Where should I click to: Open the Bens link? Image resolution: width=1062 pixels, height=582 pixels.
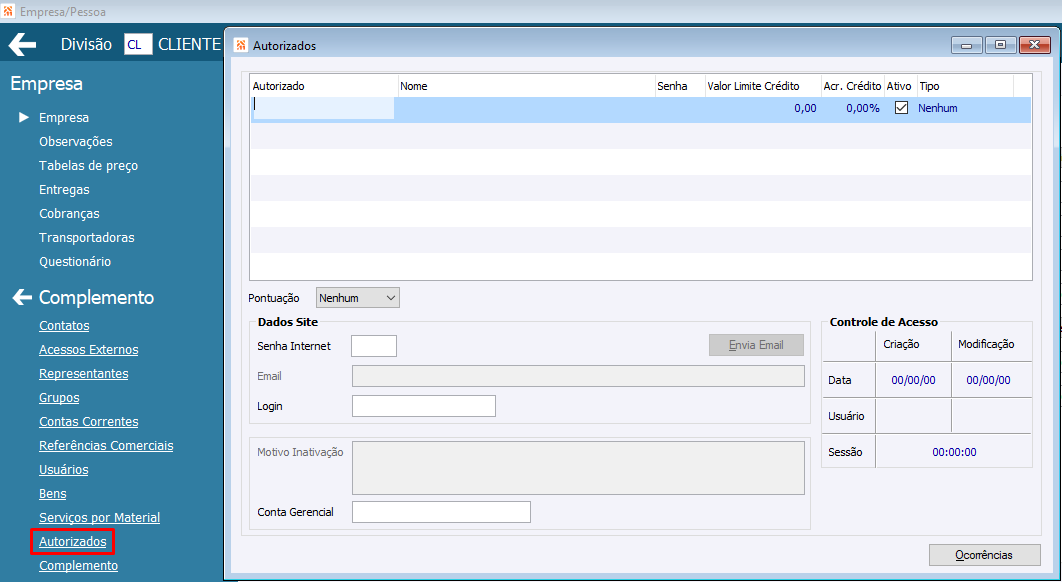[53, 494]
